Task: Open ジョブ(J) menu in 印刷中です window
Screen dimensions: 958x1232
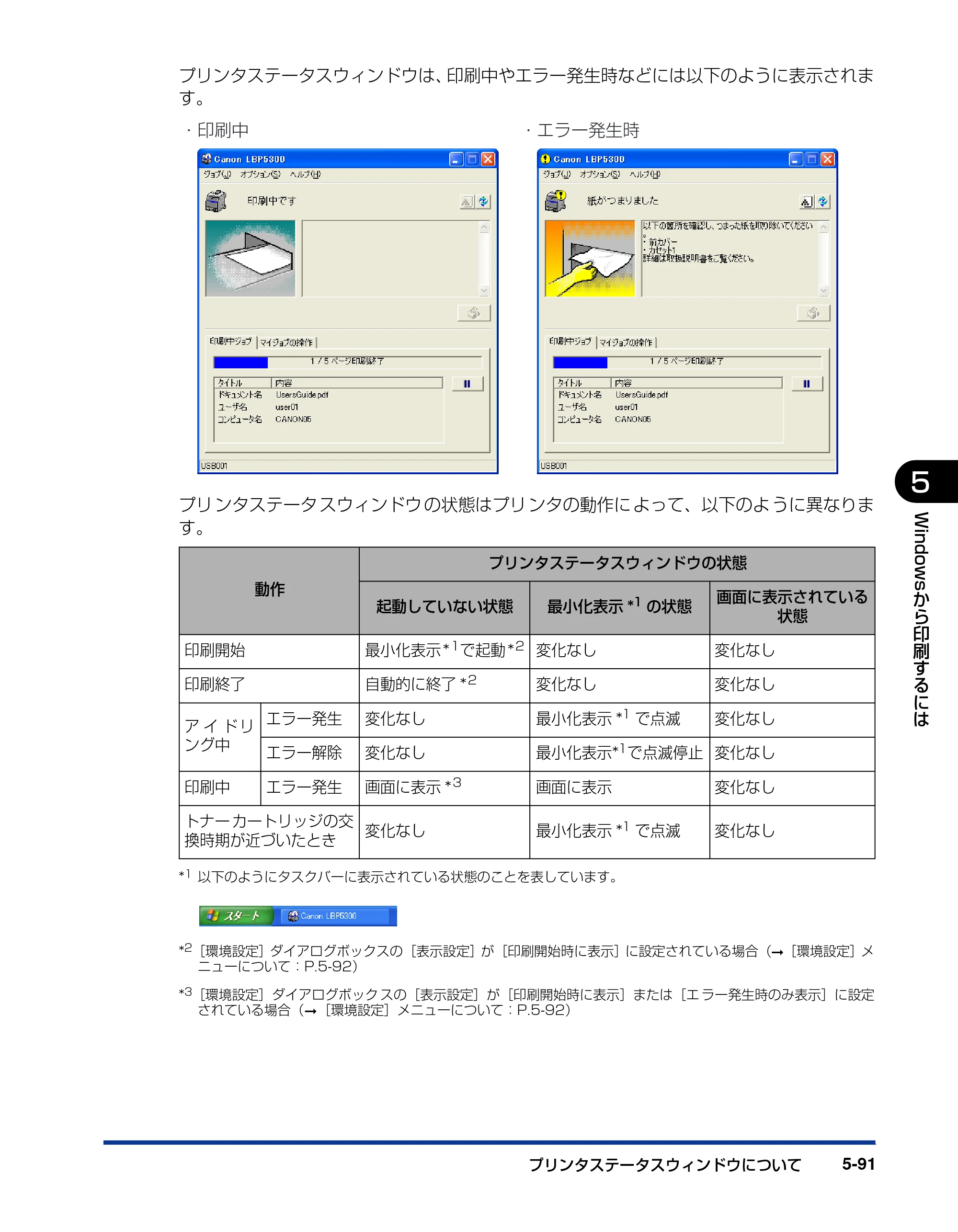Action: pyautogui.click(x=217, y=174)
